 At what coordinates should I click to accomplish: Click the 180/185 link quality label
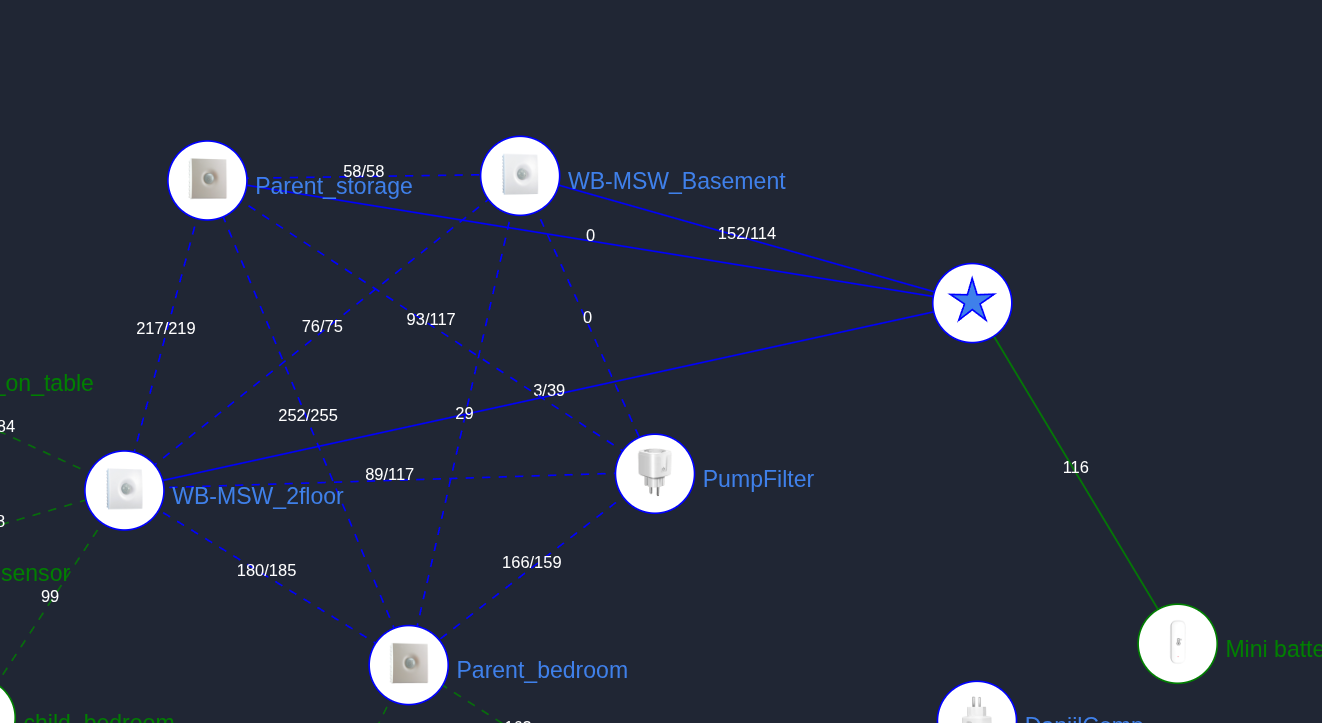tap(266, 571)
